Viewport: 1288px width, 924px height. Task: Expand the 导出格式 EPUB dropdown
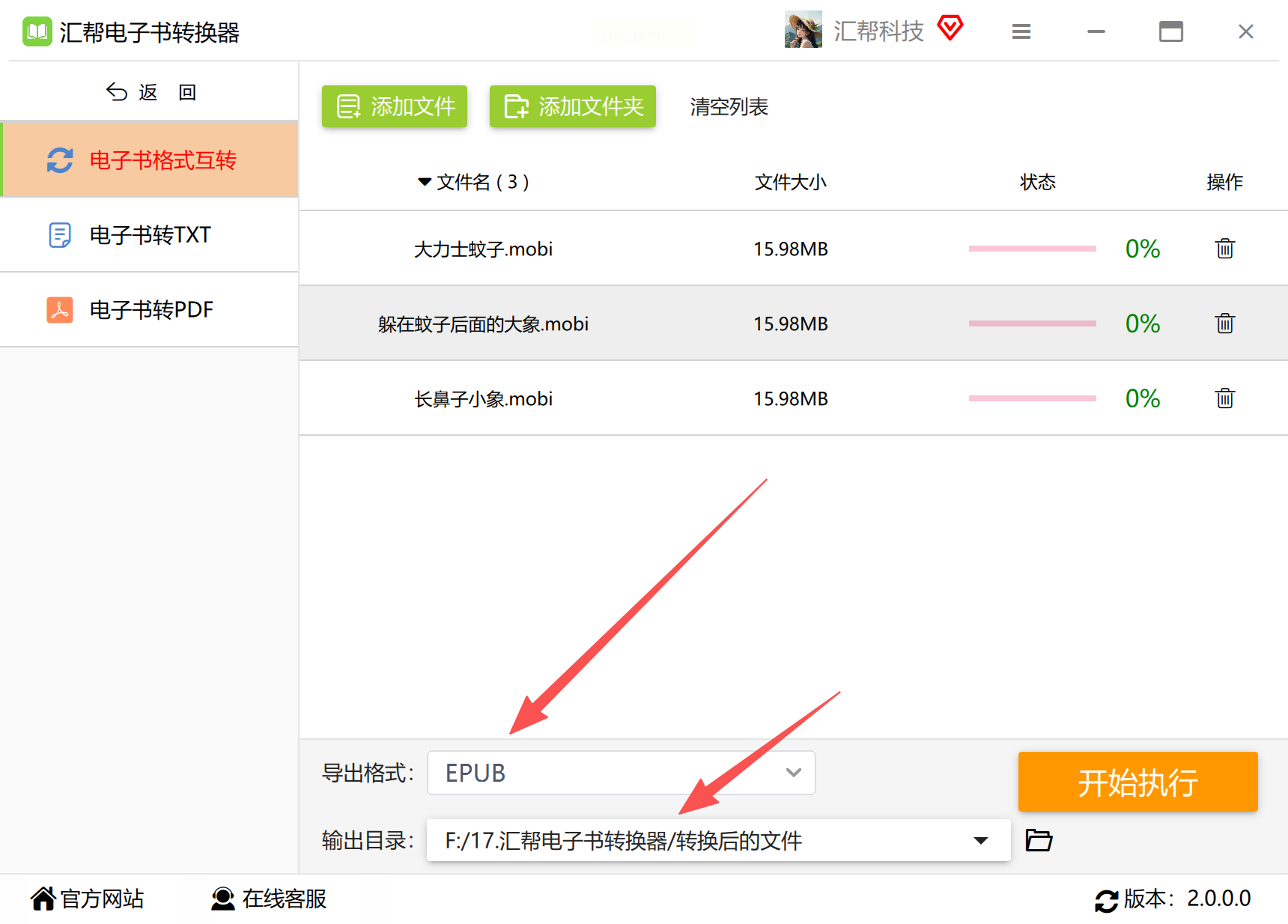tap(621, 773)
